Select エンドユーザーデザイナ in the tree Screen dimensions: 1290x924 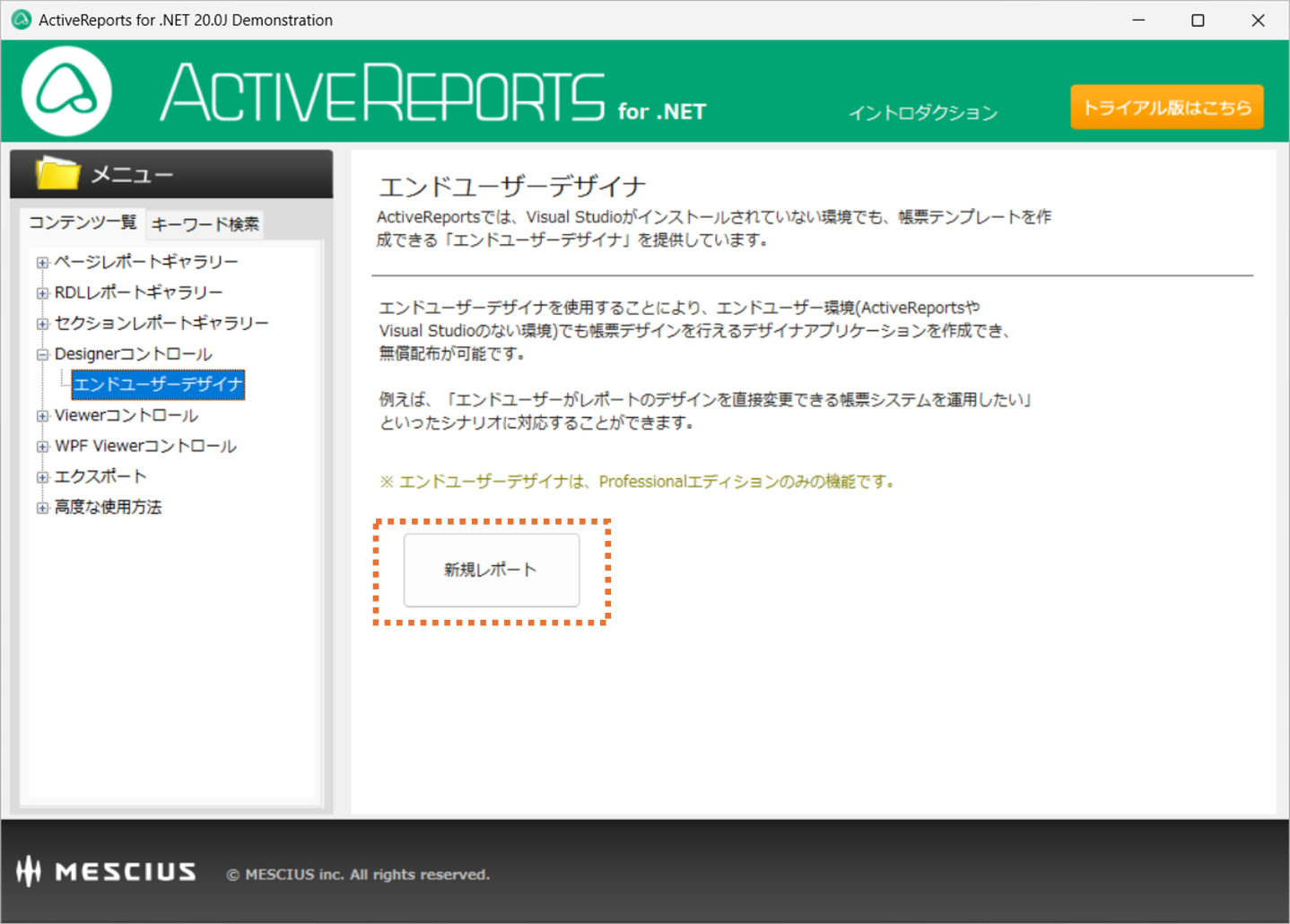pyautogui.click(x=157, y=384)
